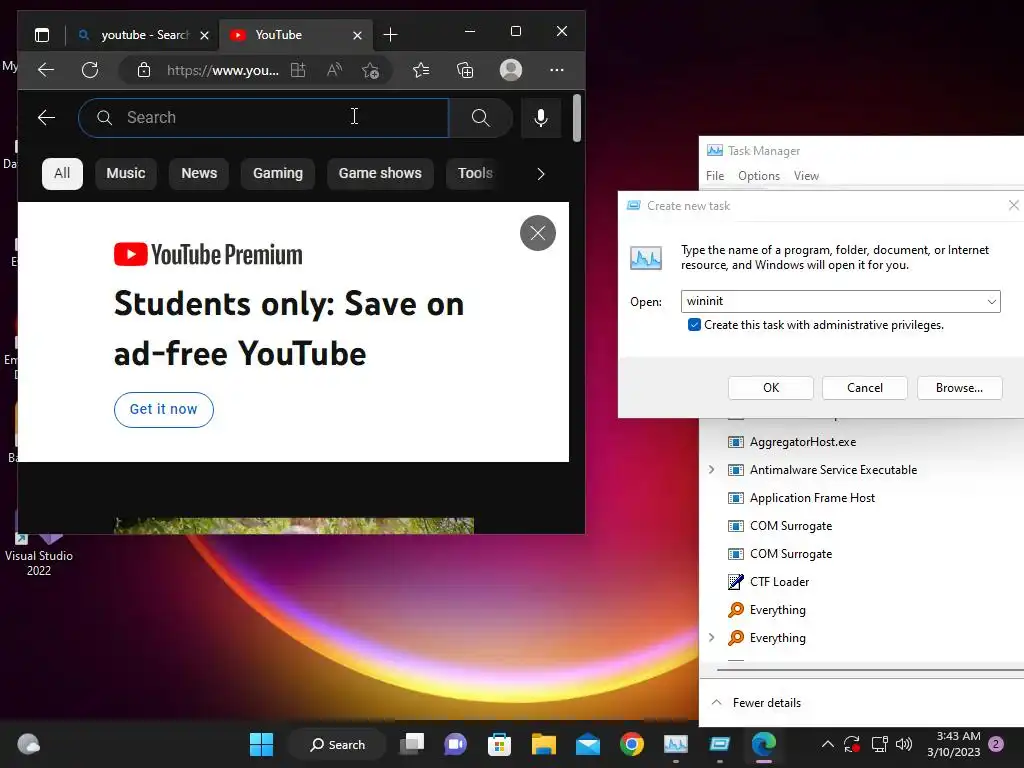Go back in the Edge browser toolbar

pyautogui.click(x=46, y=70)
